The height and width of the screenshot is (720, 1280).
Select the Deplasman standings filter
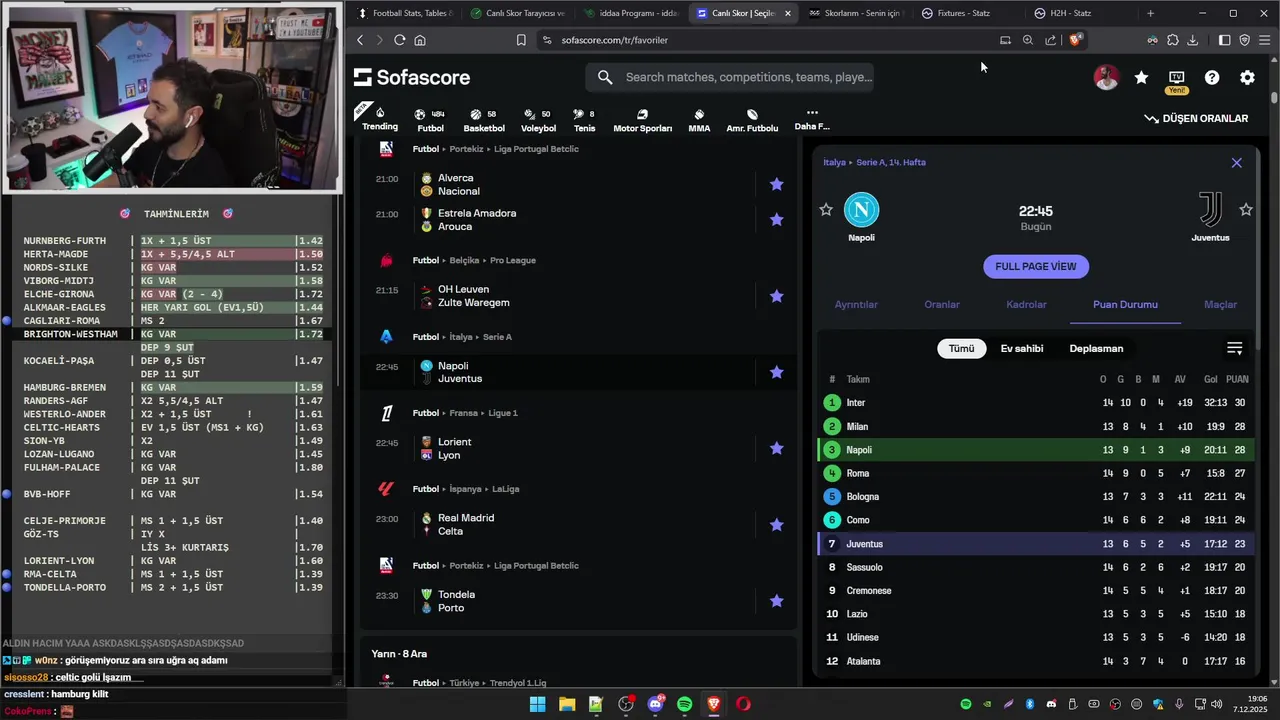coord(1096,348)
